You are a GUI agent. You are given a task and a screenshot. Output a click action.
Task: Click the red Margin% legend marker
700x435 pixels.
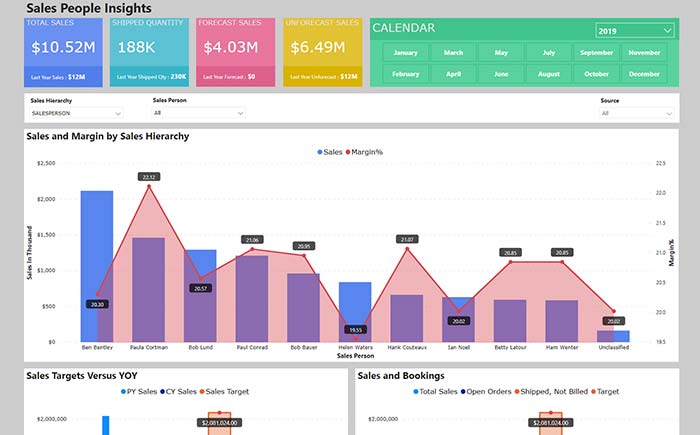point(348,152)
